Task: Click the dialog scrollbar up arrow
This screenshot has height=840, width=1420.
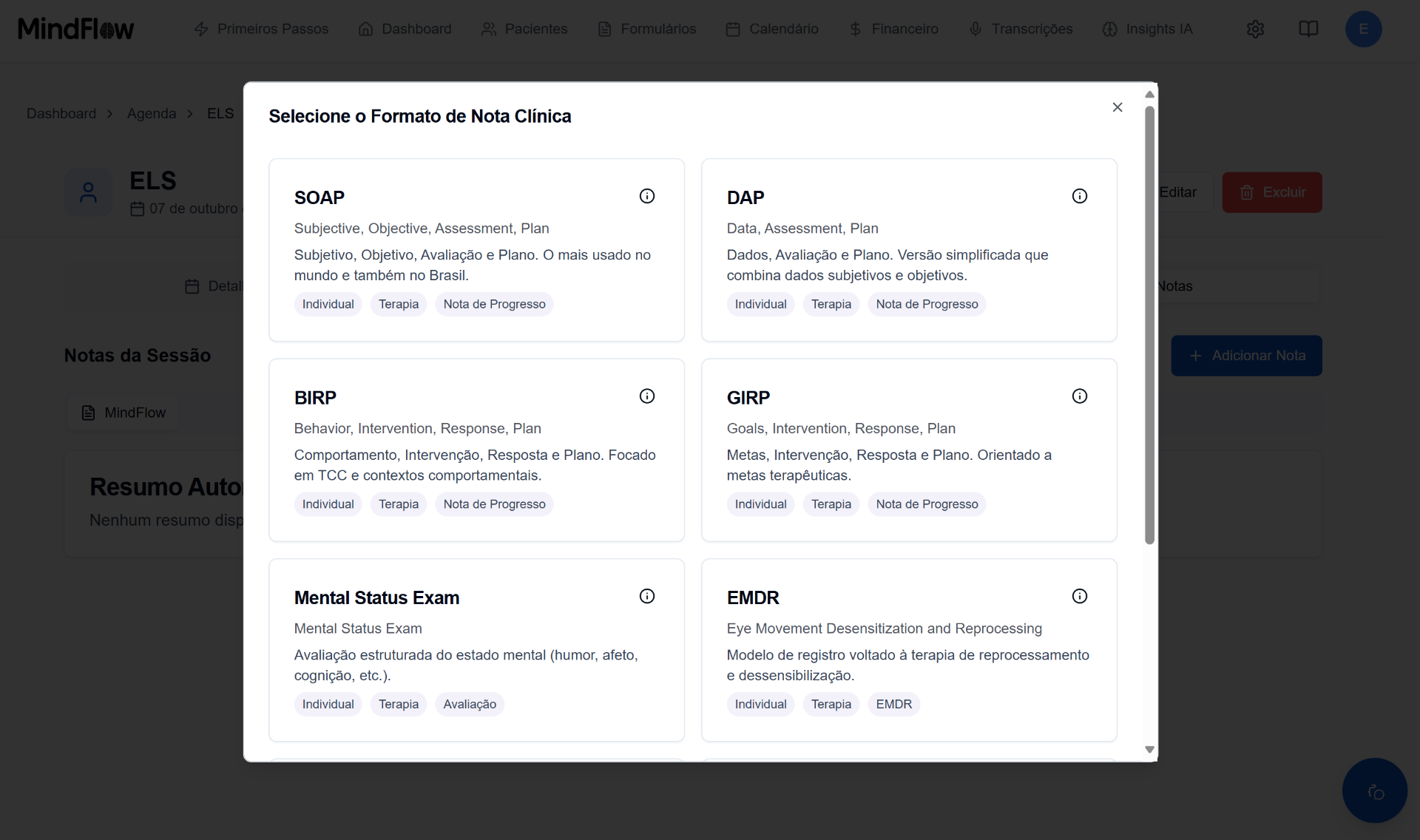Action: (1149, 95)
